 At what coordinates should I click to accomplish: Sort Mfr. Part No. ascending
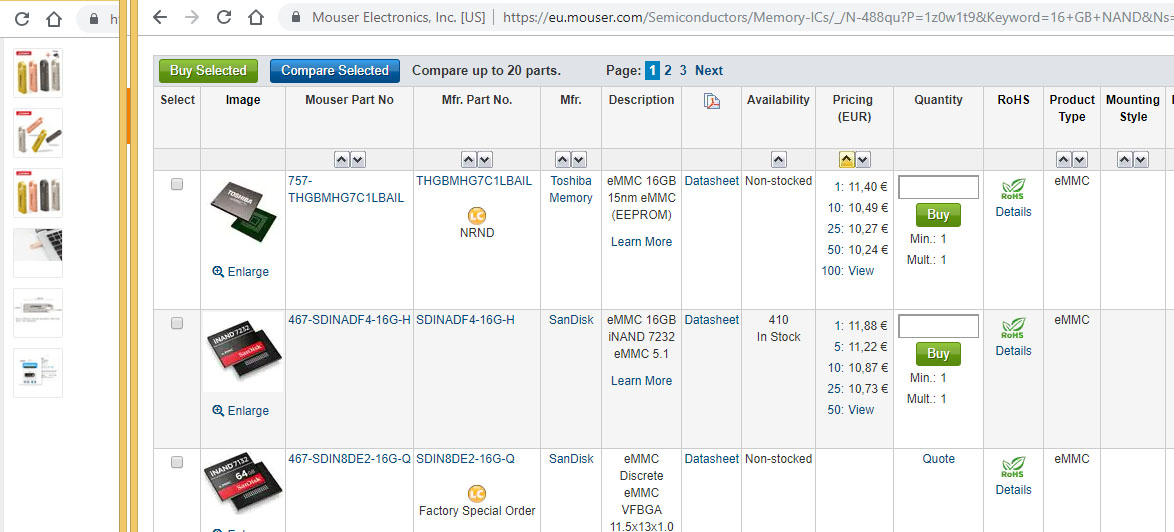469,159
